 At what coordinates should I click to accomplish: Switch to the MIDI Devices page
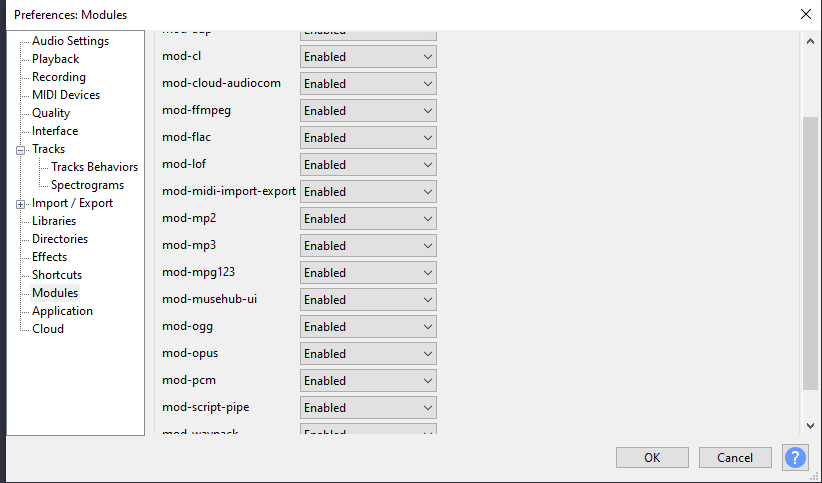coord(65,95)
